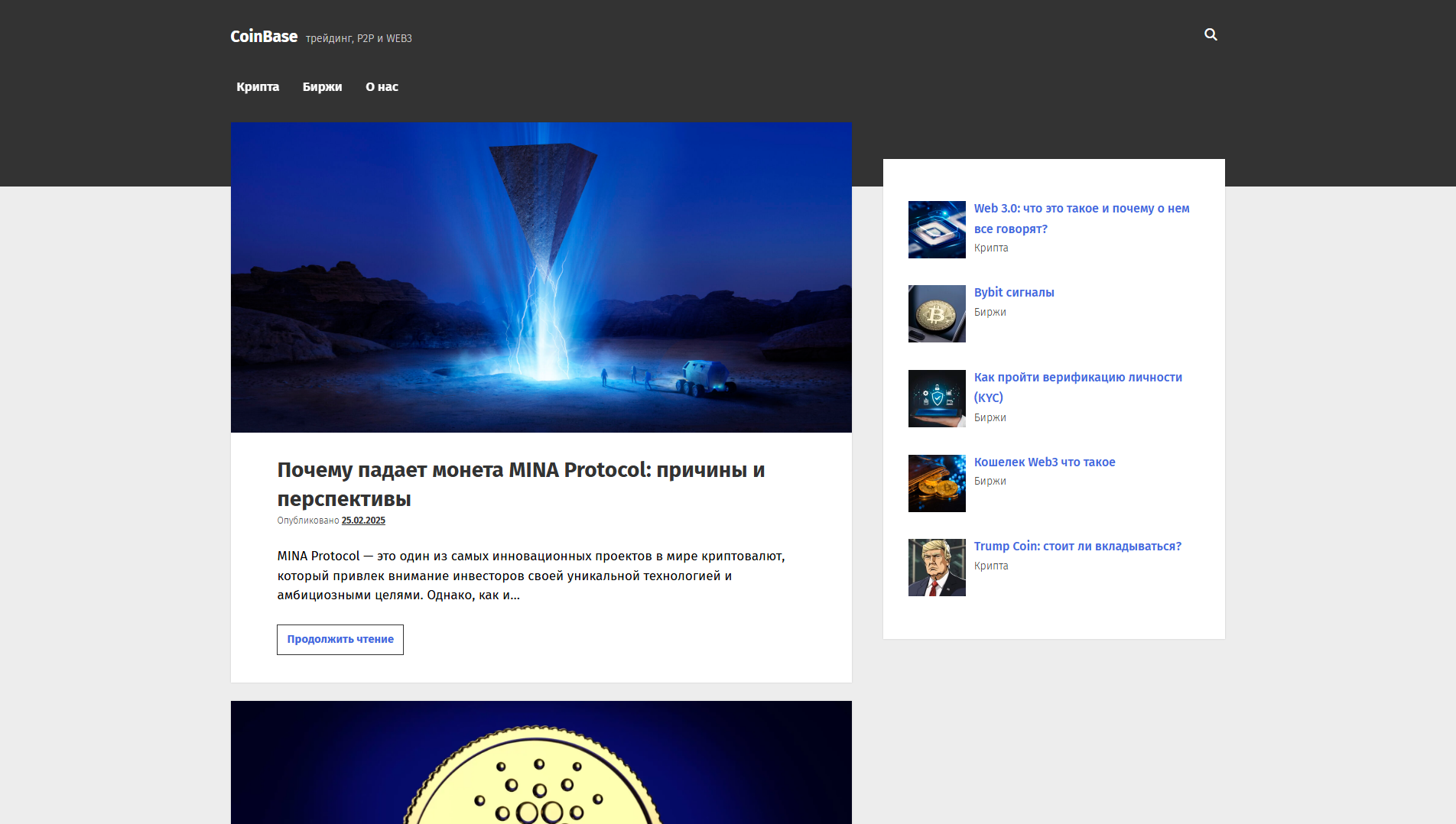This screenshot has width=1456, height=824.
Task: Open the Bybit сигналы article link
Action: coord(1014,293)
